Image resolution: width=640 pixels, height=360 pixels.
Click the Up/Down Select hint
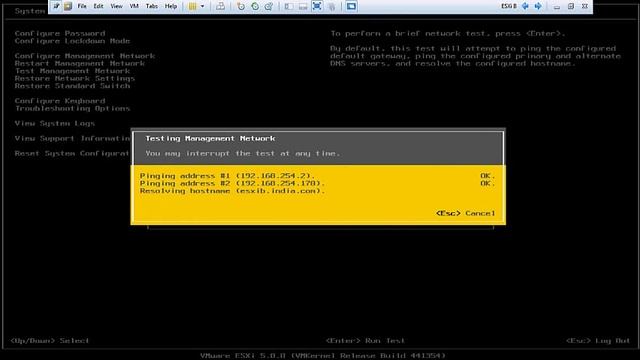tap(50, 340)
